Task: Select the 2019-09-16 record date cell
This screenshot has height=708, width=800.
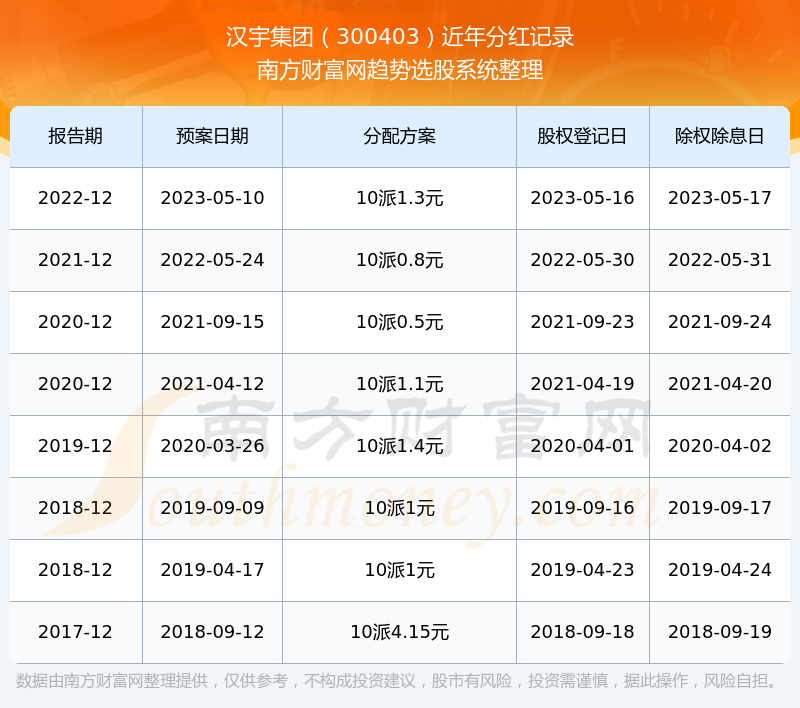Action: pyautogui.click(x=582, y=508)
